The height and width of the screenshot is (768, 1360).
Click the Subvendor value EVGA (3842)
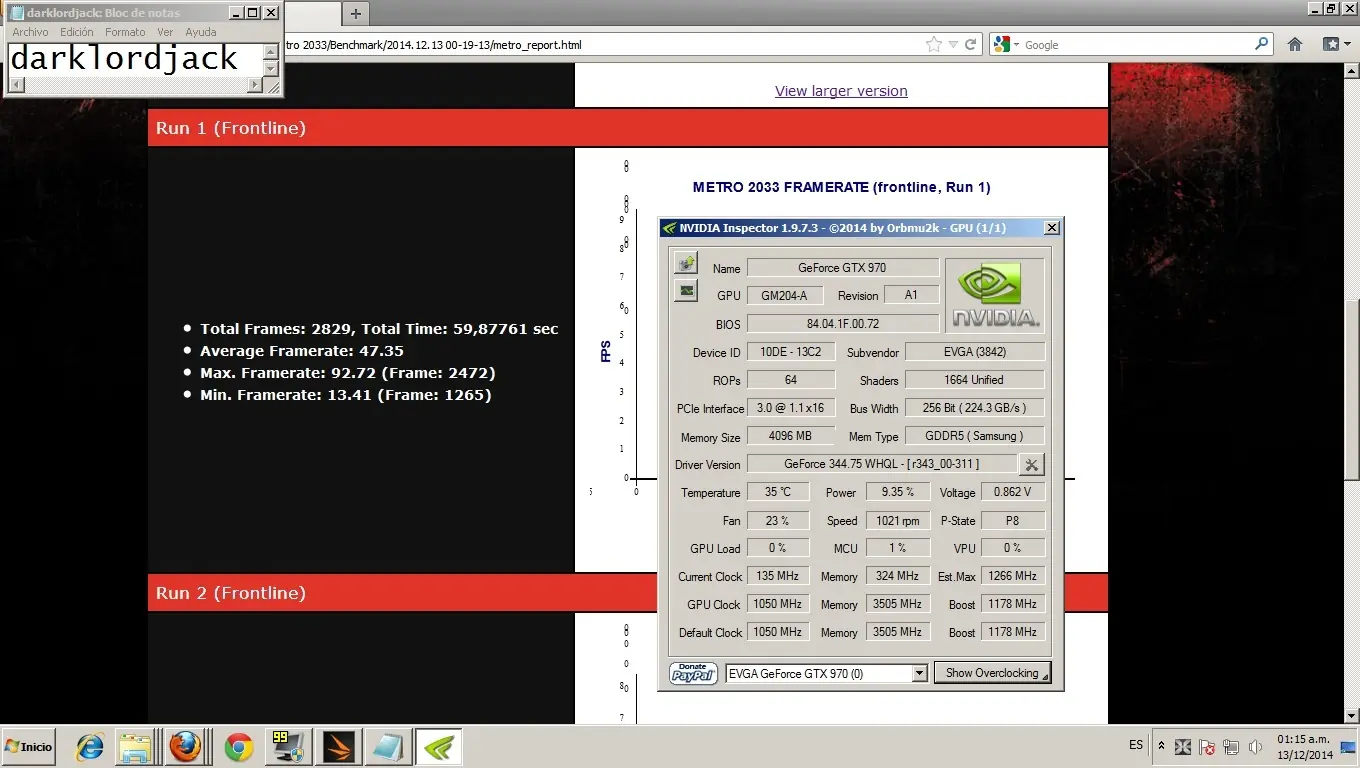click(975, 352)
